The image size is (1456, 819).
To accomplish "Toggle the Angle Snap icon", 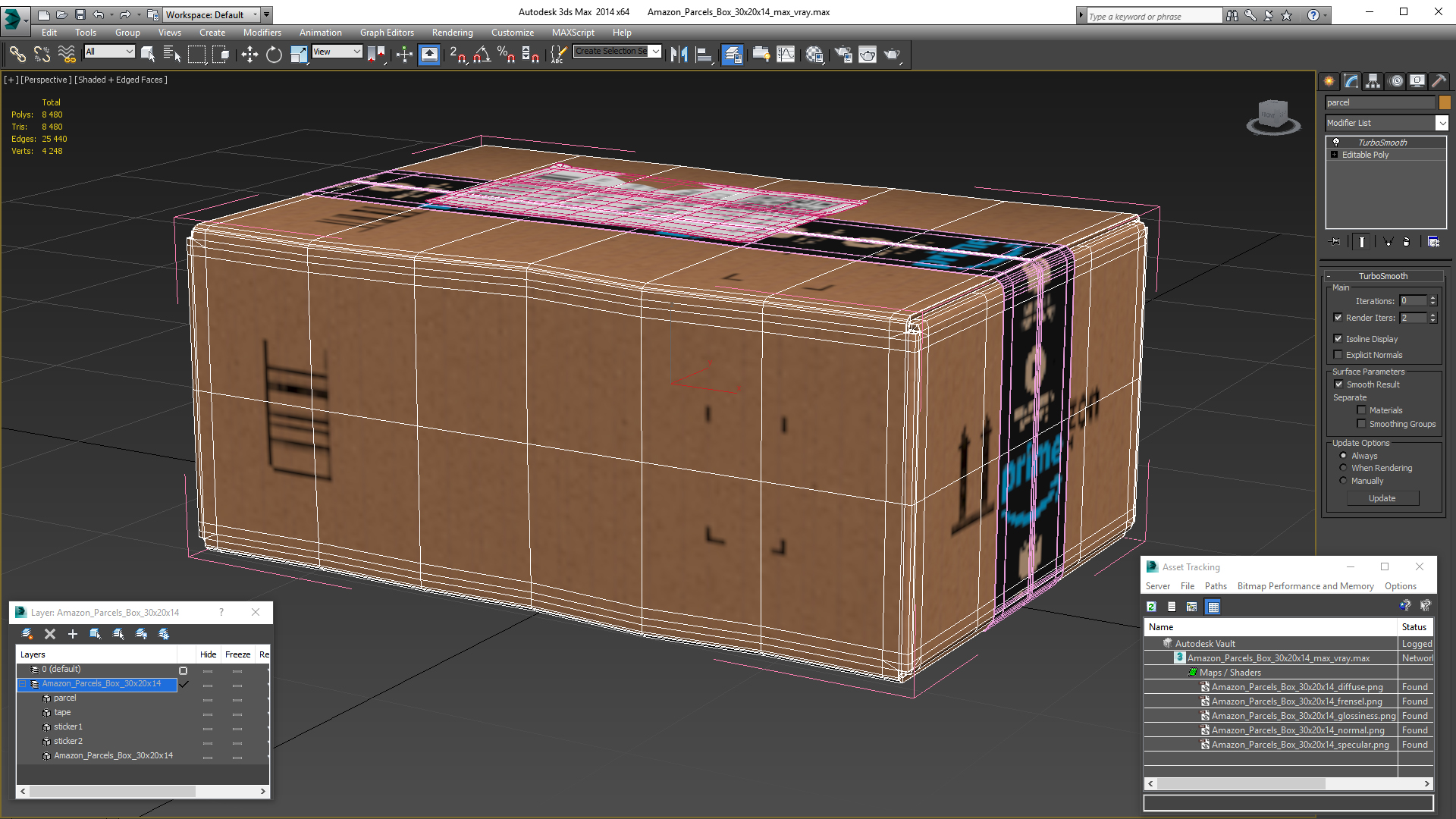I will (482, 54).
